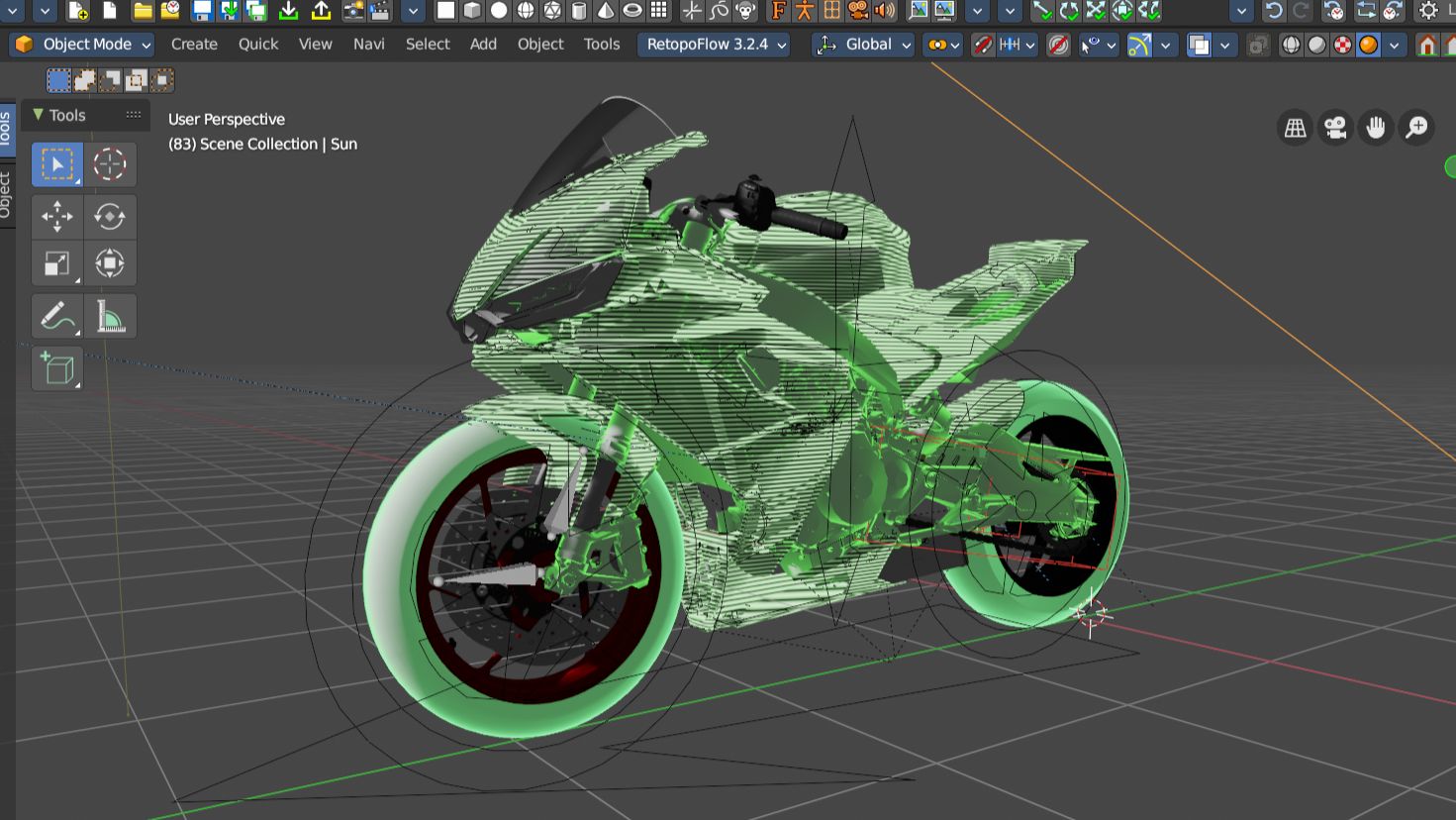Click the Undo arrow button
This screenshot has height=820, width=1456.
(x=1274, y=11)
